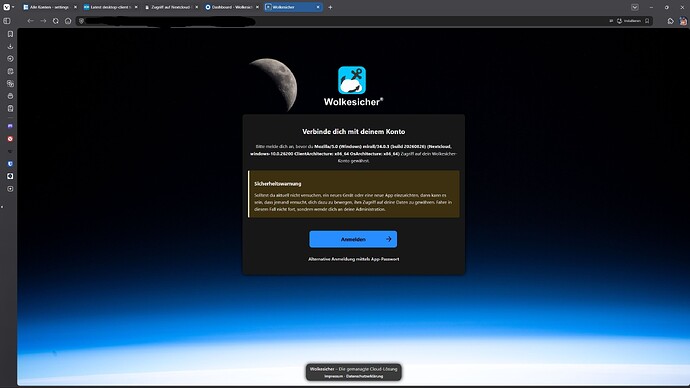Open the History panel in sidebar
This screenshot has width=690, height=388.
[x=10, y=59]
